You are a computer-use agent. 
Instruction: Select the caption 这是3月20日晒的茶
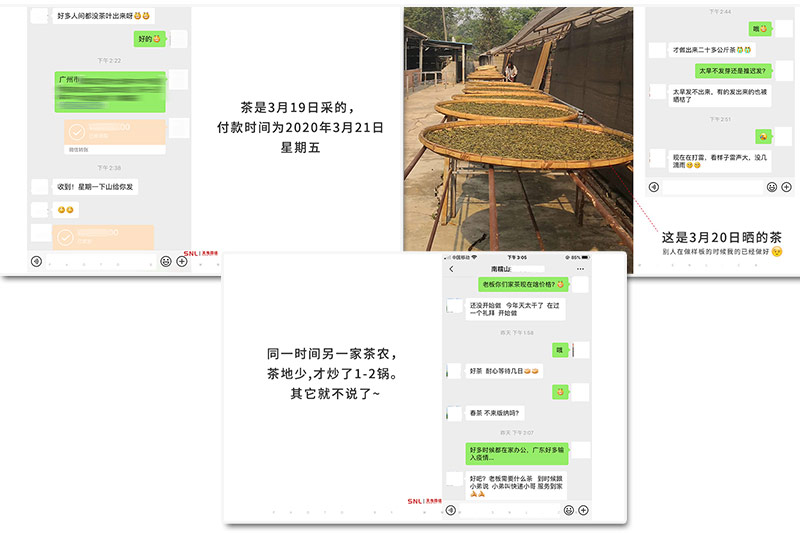pyautogui.click(x=721, y=237)
